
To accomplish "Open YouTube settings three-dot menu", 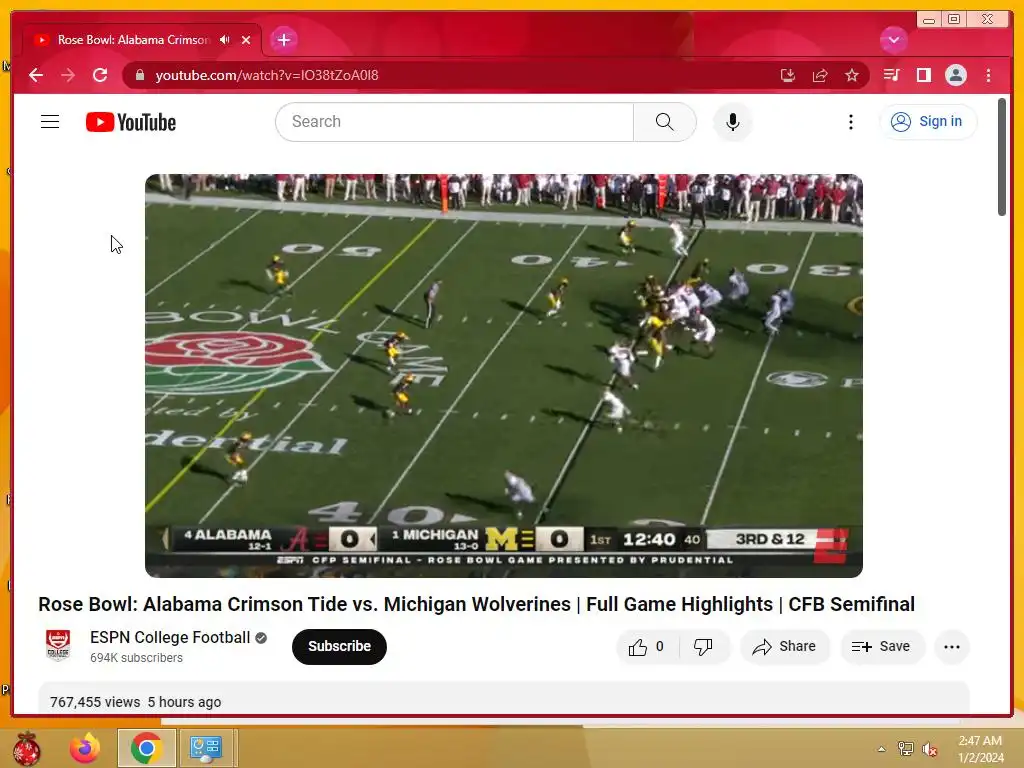I will [850, 122].
